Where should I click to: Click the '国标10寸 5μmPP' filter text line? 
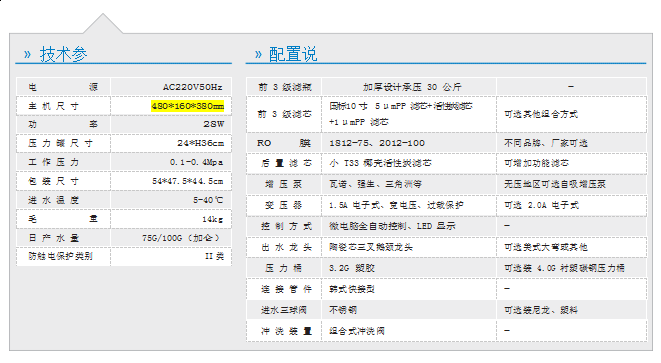click(x=401, y=106)
